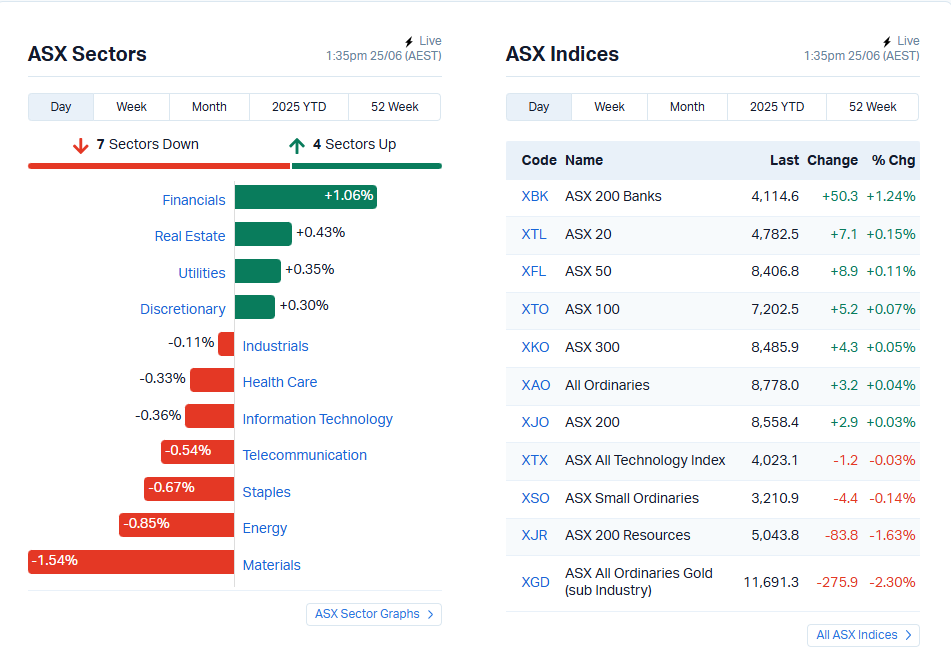The width and height of the screenshot is (951, 670).
Task: Show 2025 YTD in ASX Indices
Action: (x=777, y=107)
